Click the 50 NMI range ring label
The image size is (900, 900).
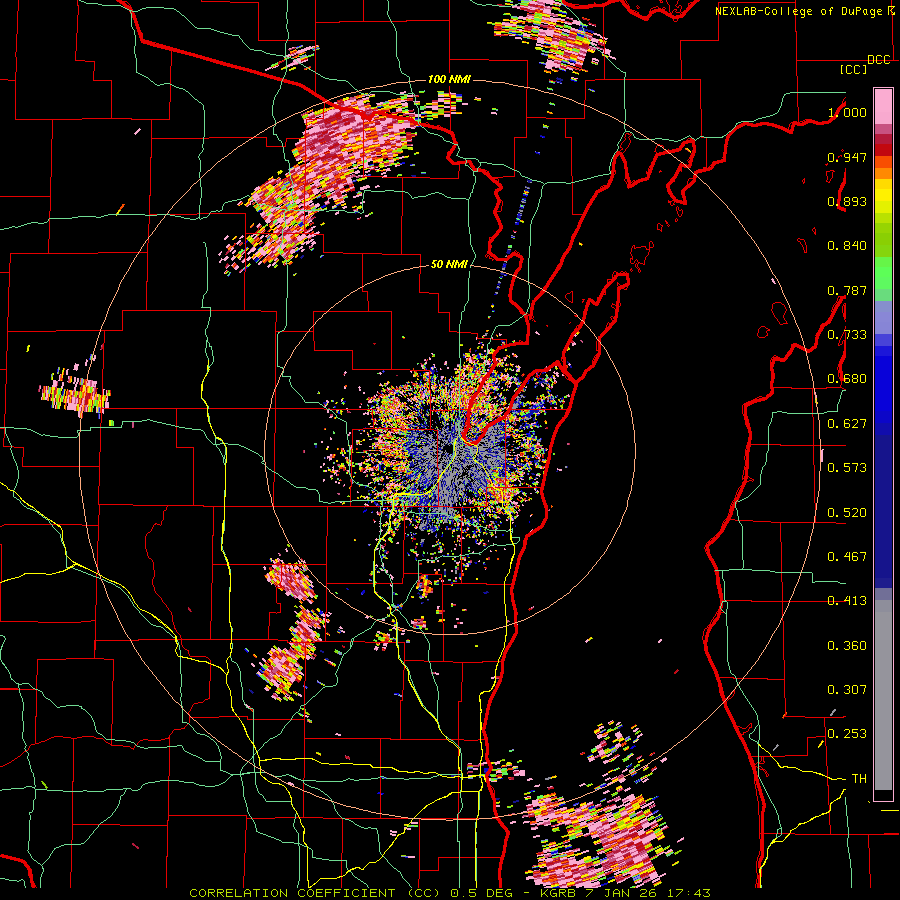[449, 264]
